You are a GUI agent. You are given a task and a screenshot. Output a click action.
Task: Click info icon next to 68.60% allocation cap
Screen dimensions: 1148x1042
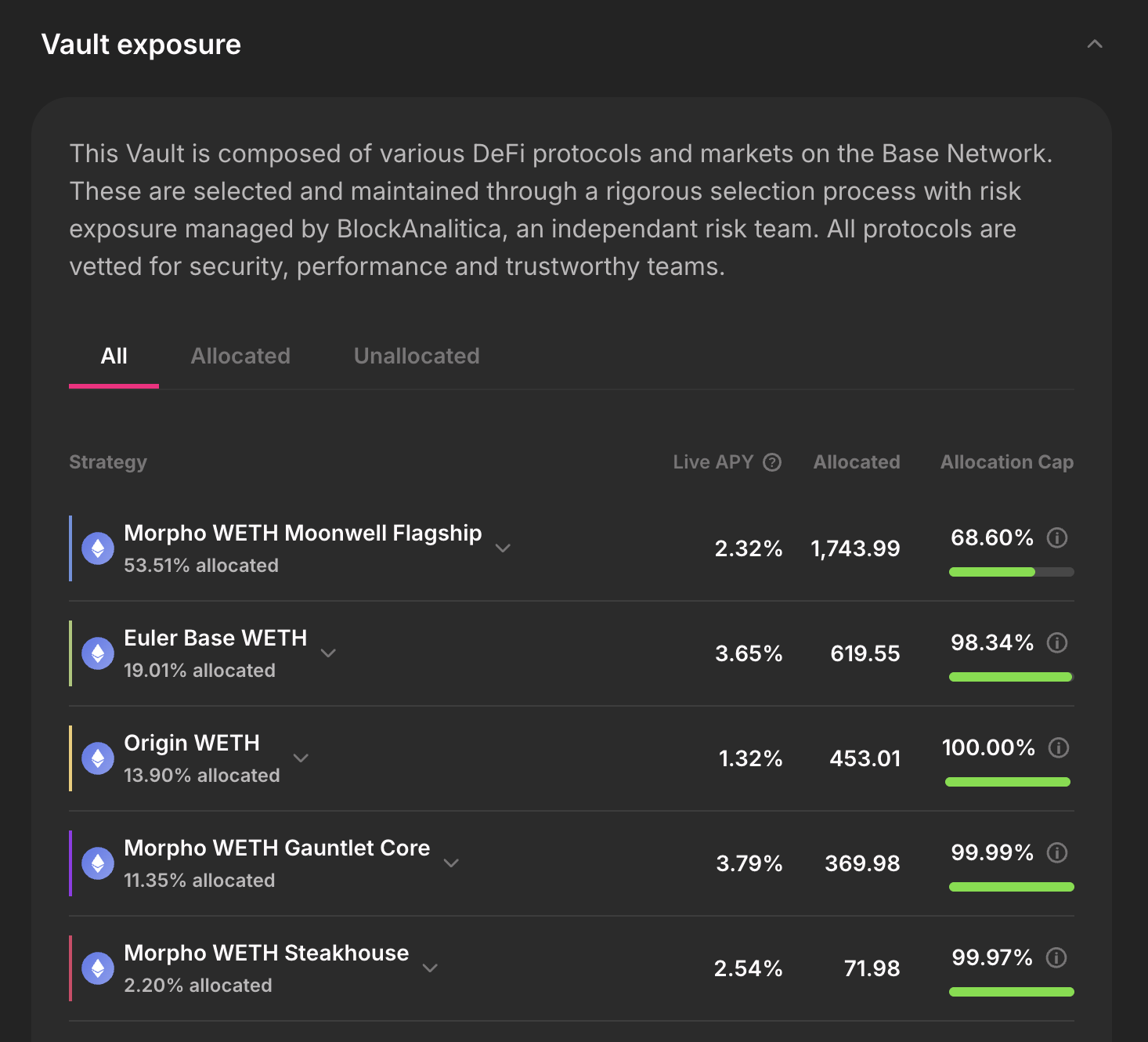pyautogui.click(x=1057, y=538)
